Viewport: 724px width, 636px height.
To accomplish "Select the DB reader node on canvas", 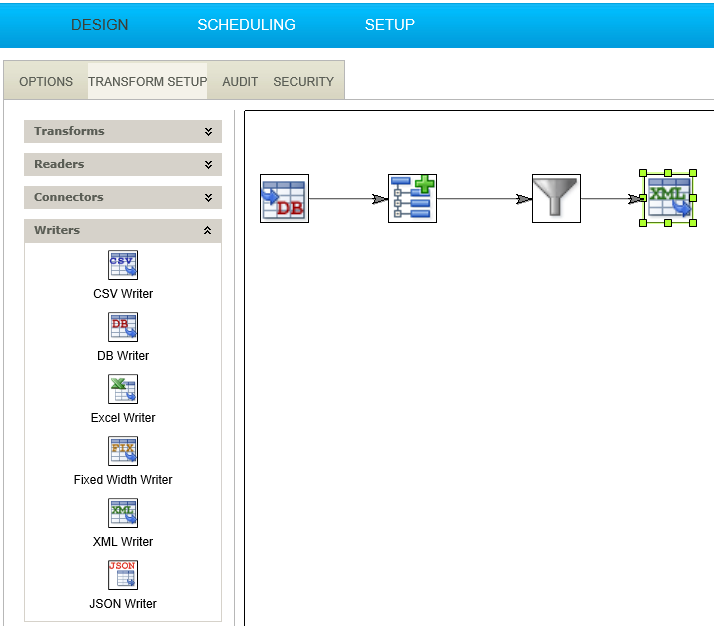I will tap(284, 198).
